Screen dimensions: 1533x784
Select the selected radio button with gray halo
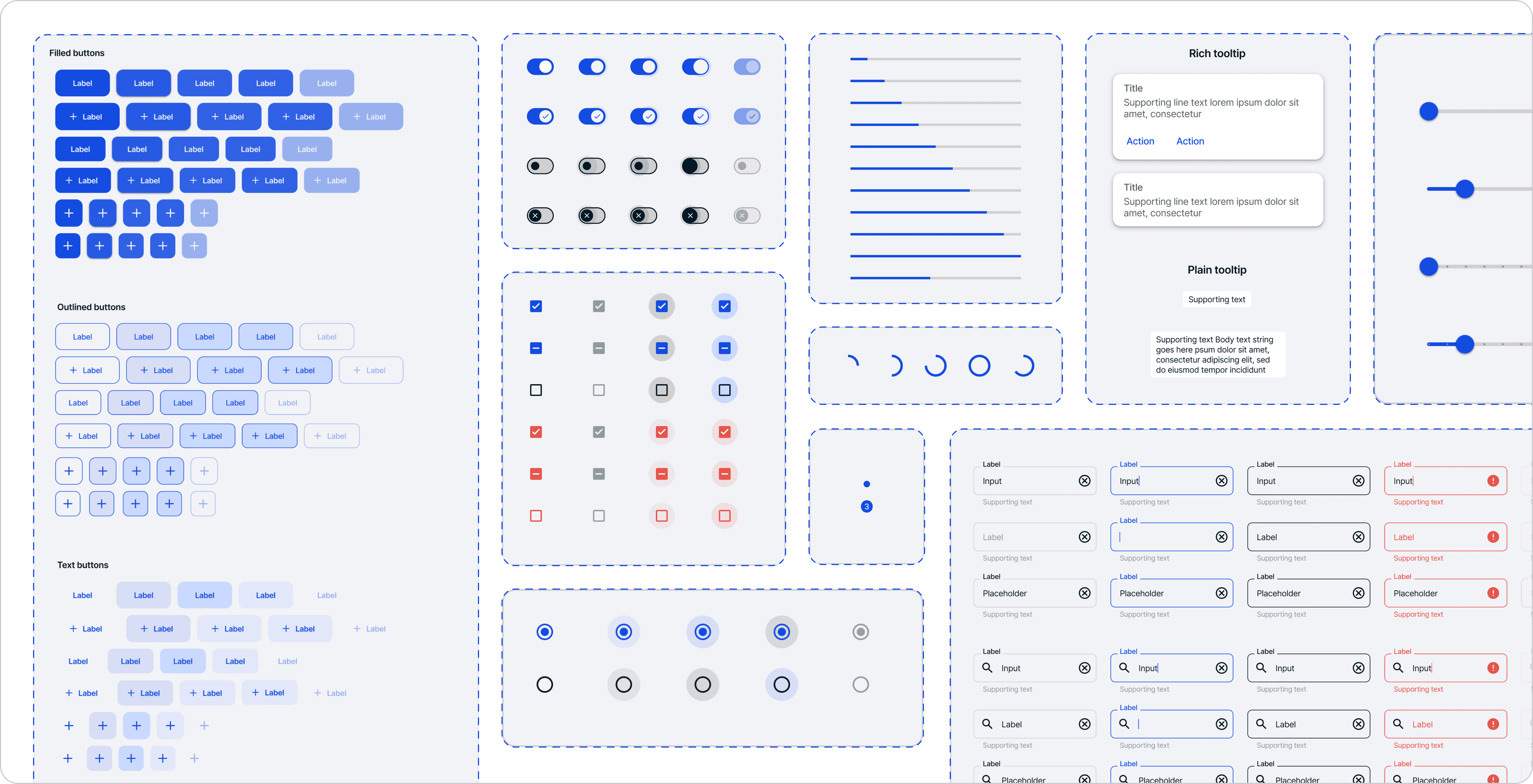781,632
